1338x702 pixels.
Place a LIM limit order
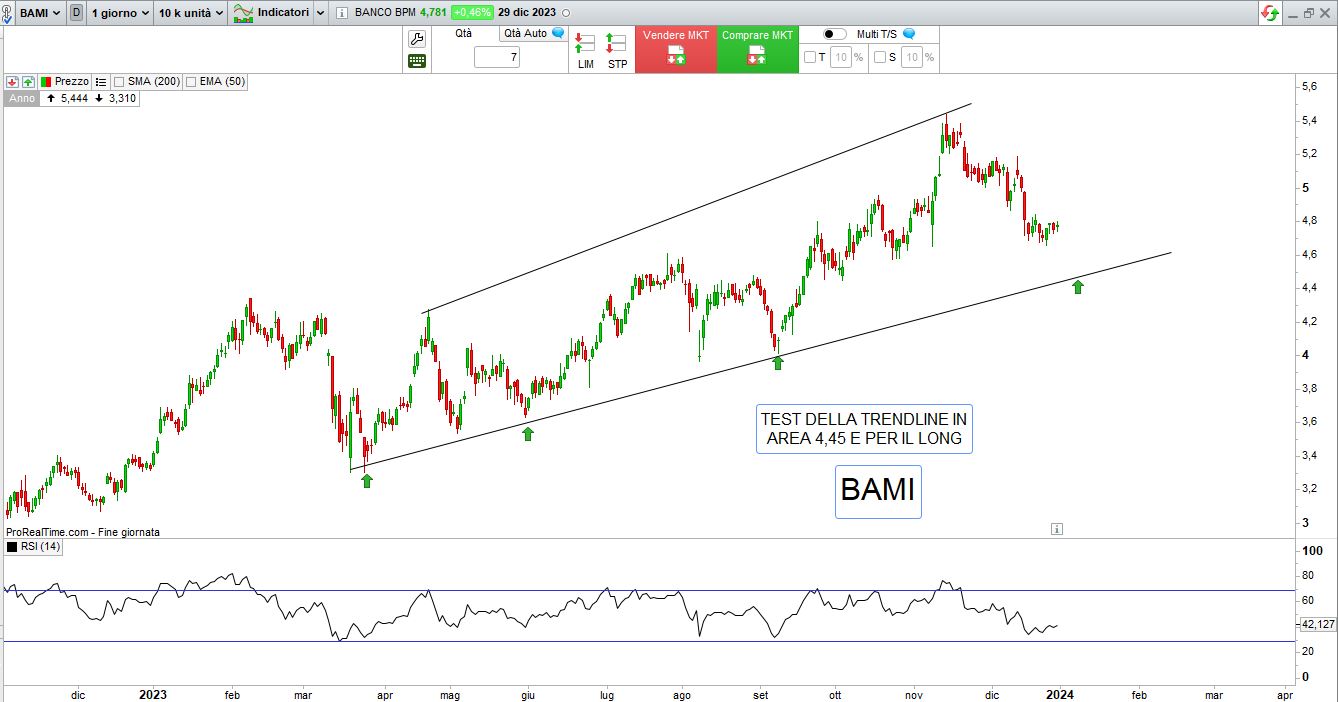[585, 49]
